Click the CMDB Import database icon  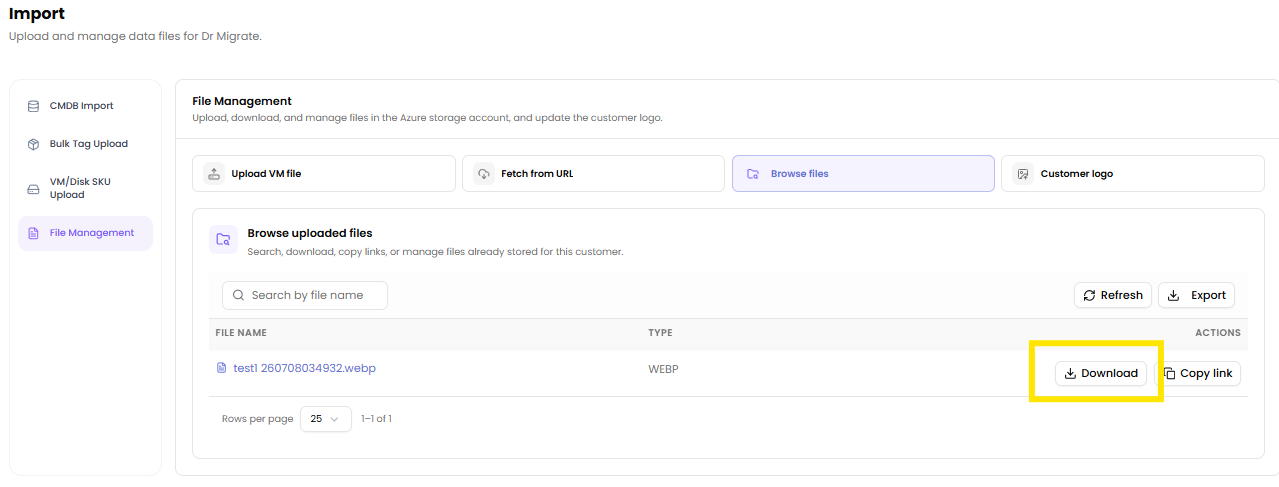(33, 106)
